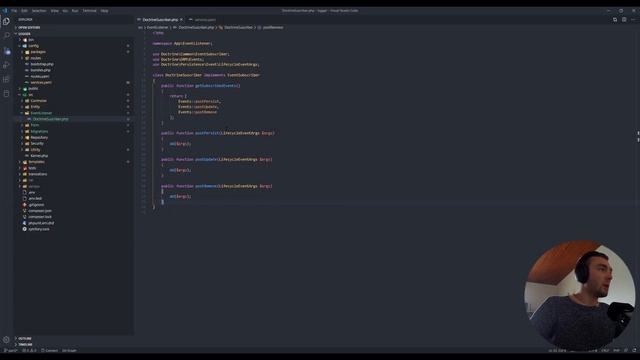
Task: Expand the public folder
Action: click(33, 89)
